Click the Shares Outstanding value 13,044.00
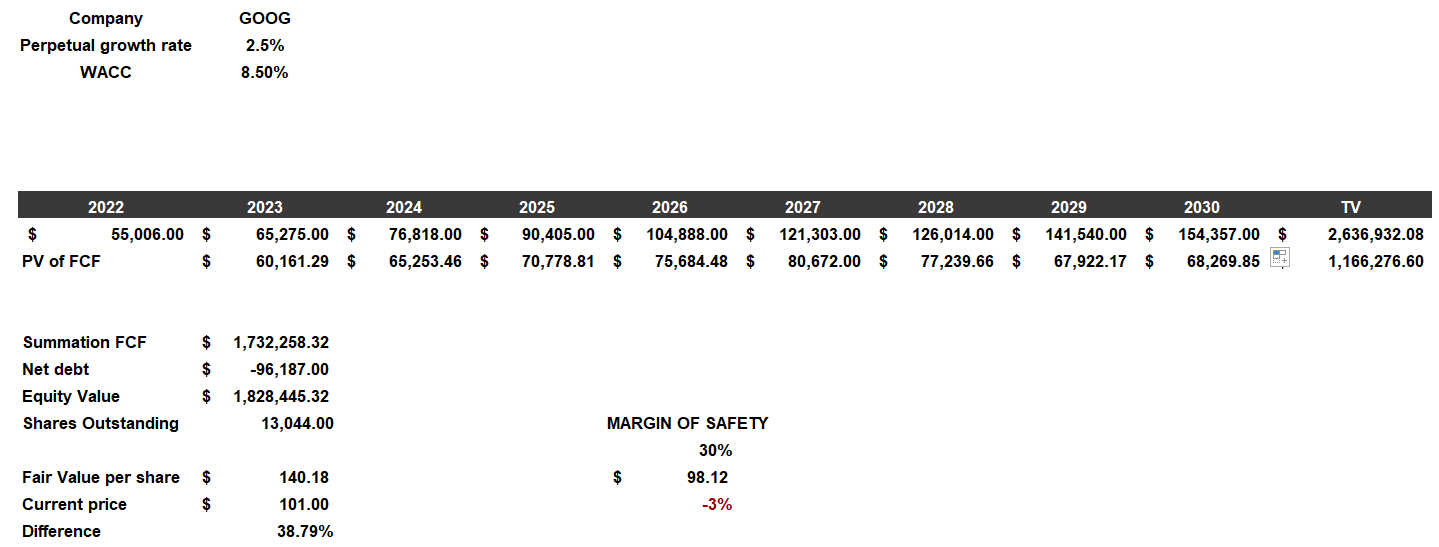The width and height of the screenshot is (1439, 547). point(297,423)
